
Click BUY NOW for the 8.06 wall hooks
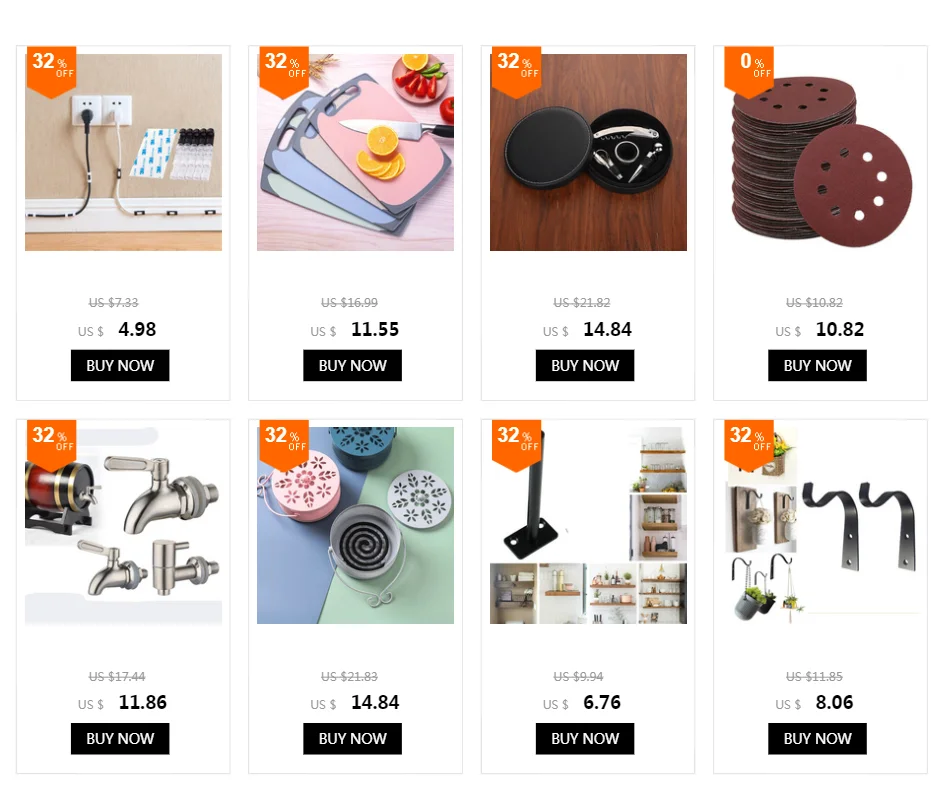(817, 739)
